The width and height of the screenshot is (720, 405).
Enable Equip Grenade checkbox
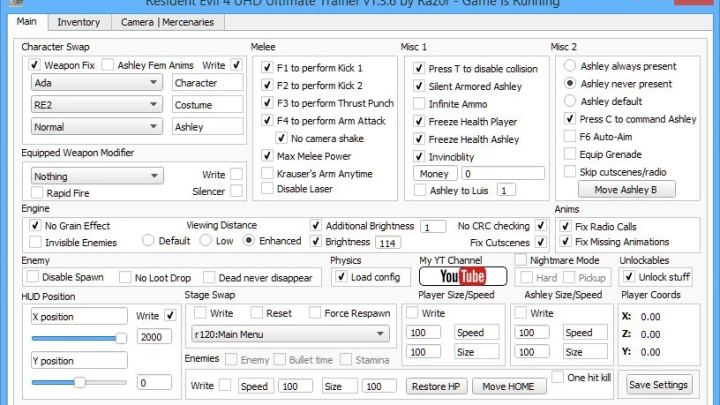pos(570,154)
